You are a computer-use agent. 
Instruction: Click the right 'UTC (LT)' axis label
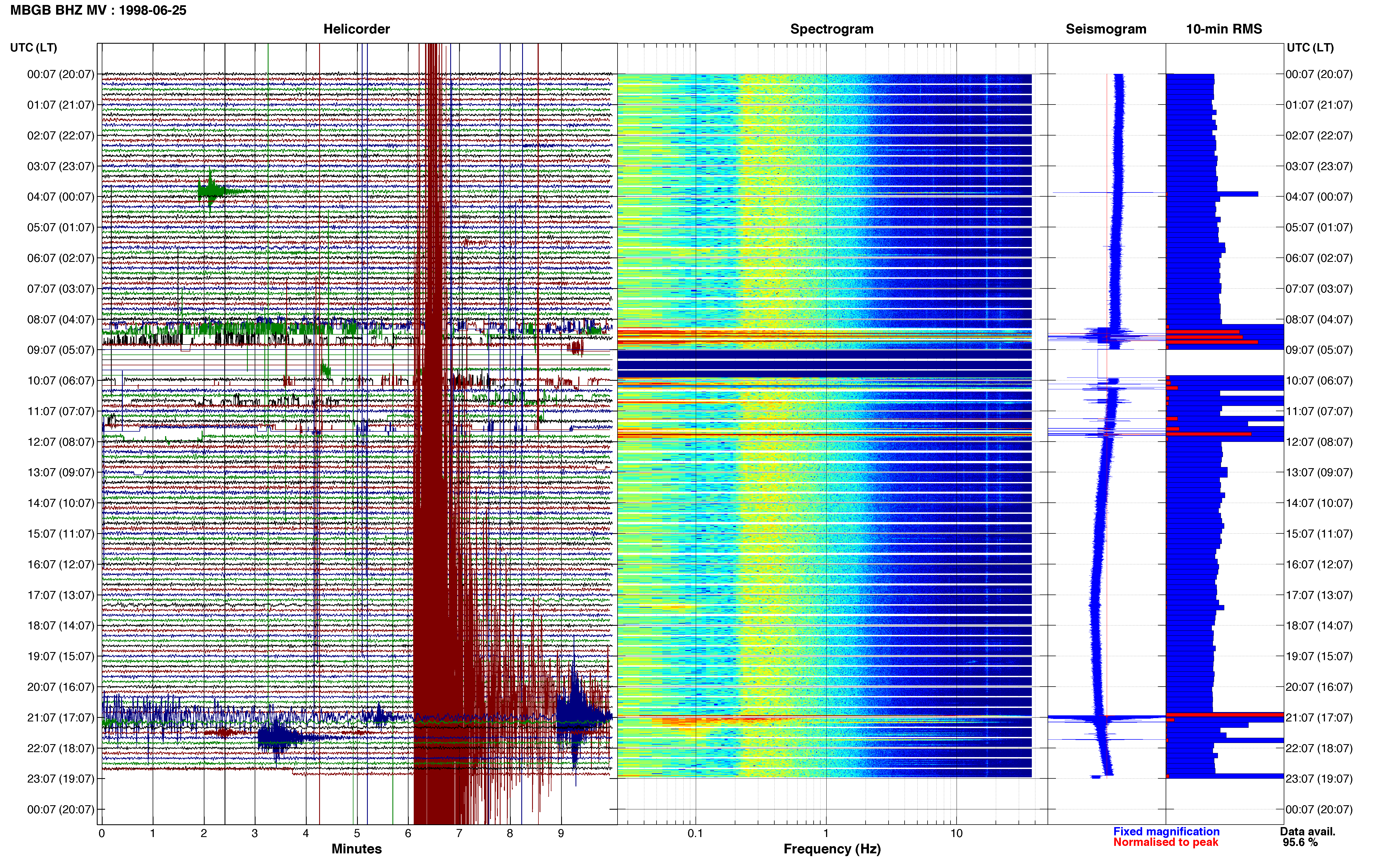pyautogui.click(x=1310, y=48)
